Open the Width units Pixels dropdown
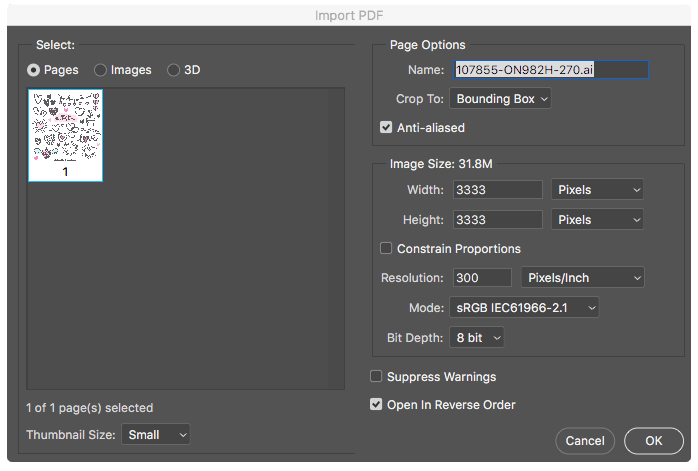The height and width of the screenshot is (471, 698). click(x=597, y=190)
